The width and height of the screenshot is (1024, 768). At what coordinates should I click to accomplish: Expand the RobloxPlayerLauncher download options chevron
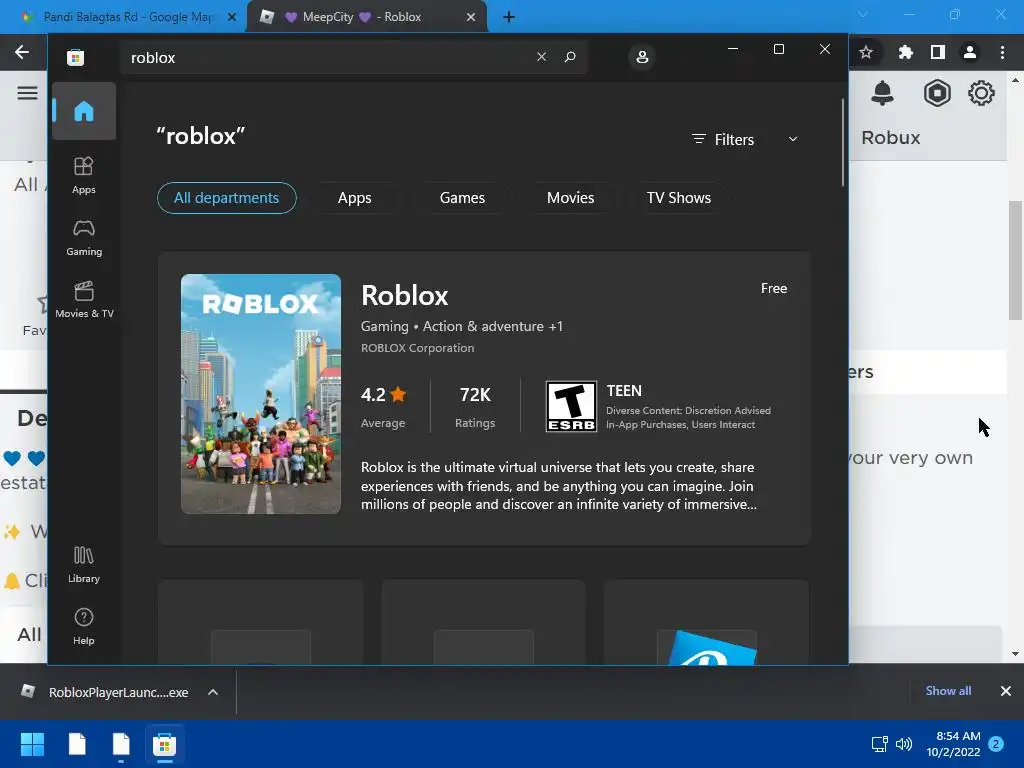point(213,692)
